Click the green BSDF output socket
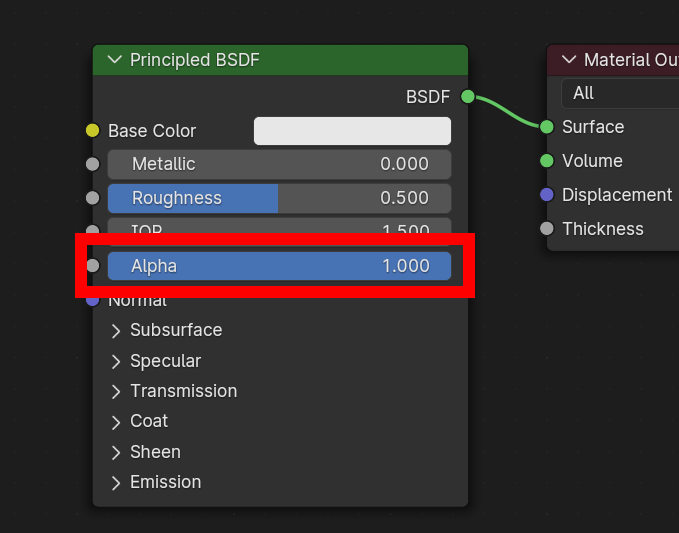This screenshot has height=533, width=679. click(467, 97)
